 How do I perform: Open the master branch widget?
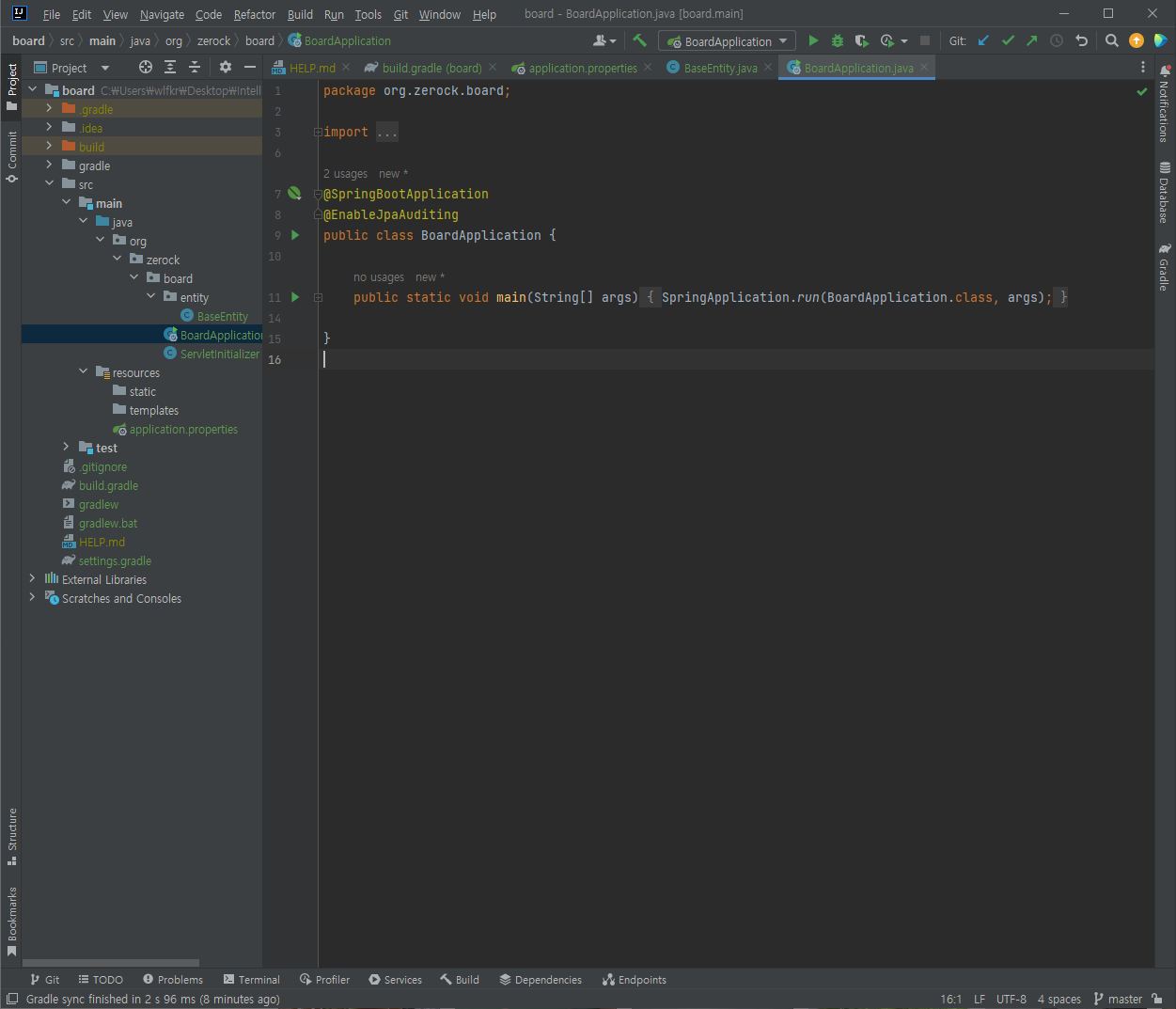pyautogui.click(x=1119, y=999)
